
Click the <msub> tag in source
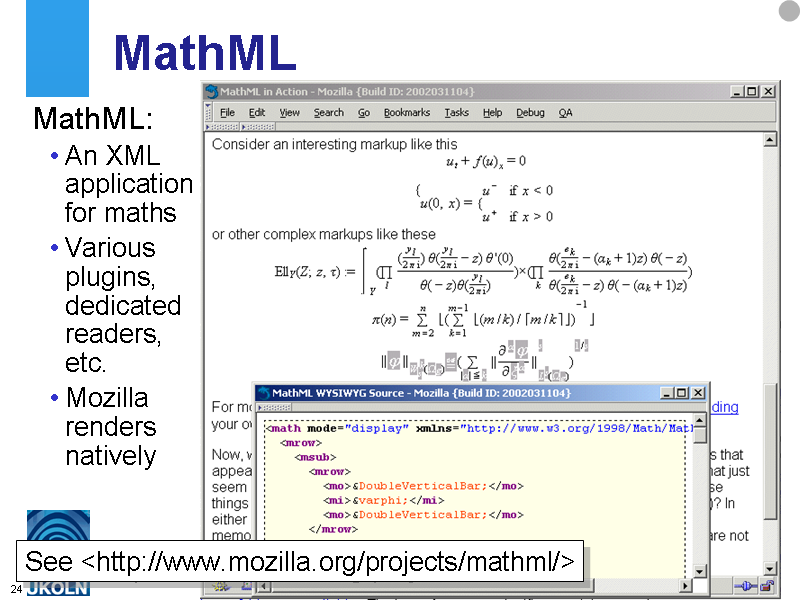pyautogui.click(x=315, y=457)
